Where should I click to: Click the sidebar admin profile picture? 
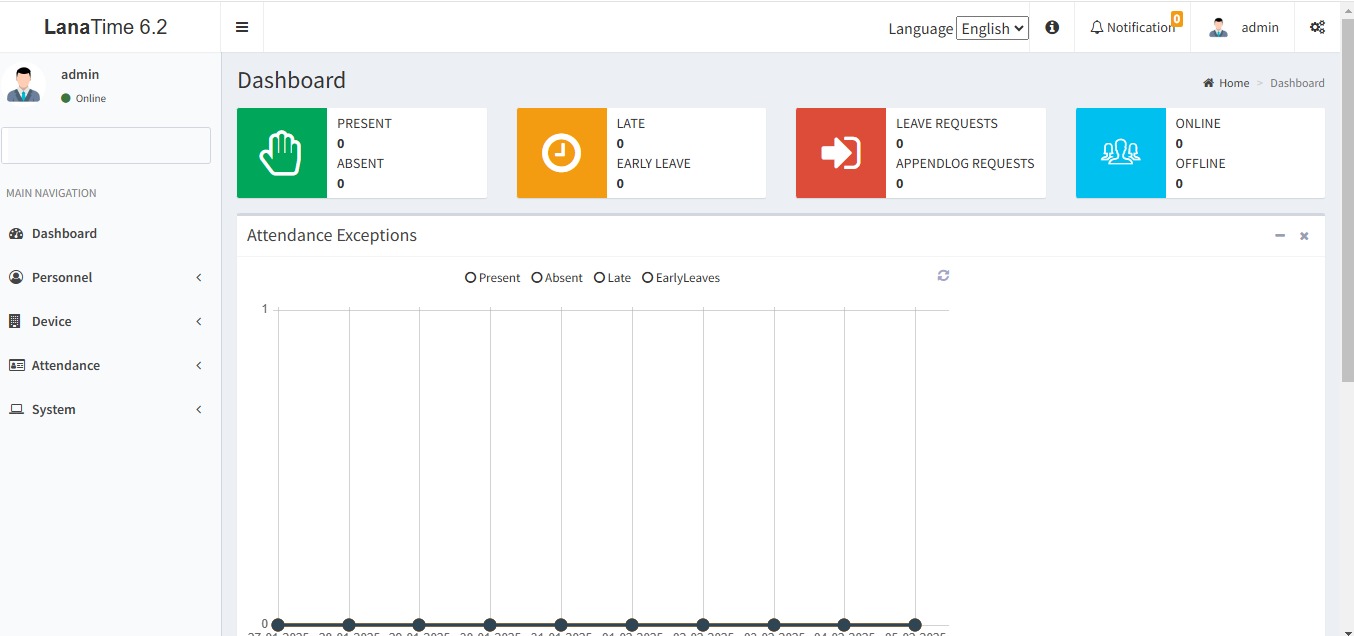point(24,84)
